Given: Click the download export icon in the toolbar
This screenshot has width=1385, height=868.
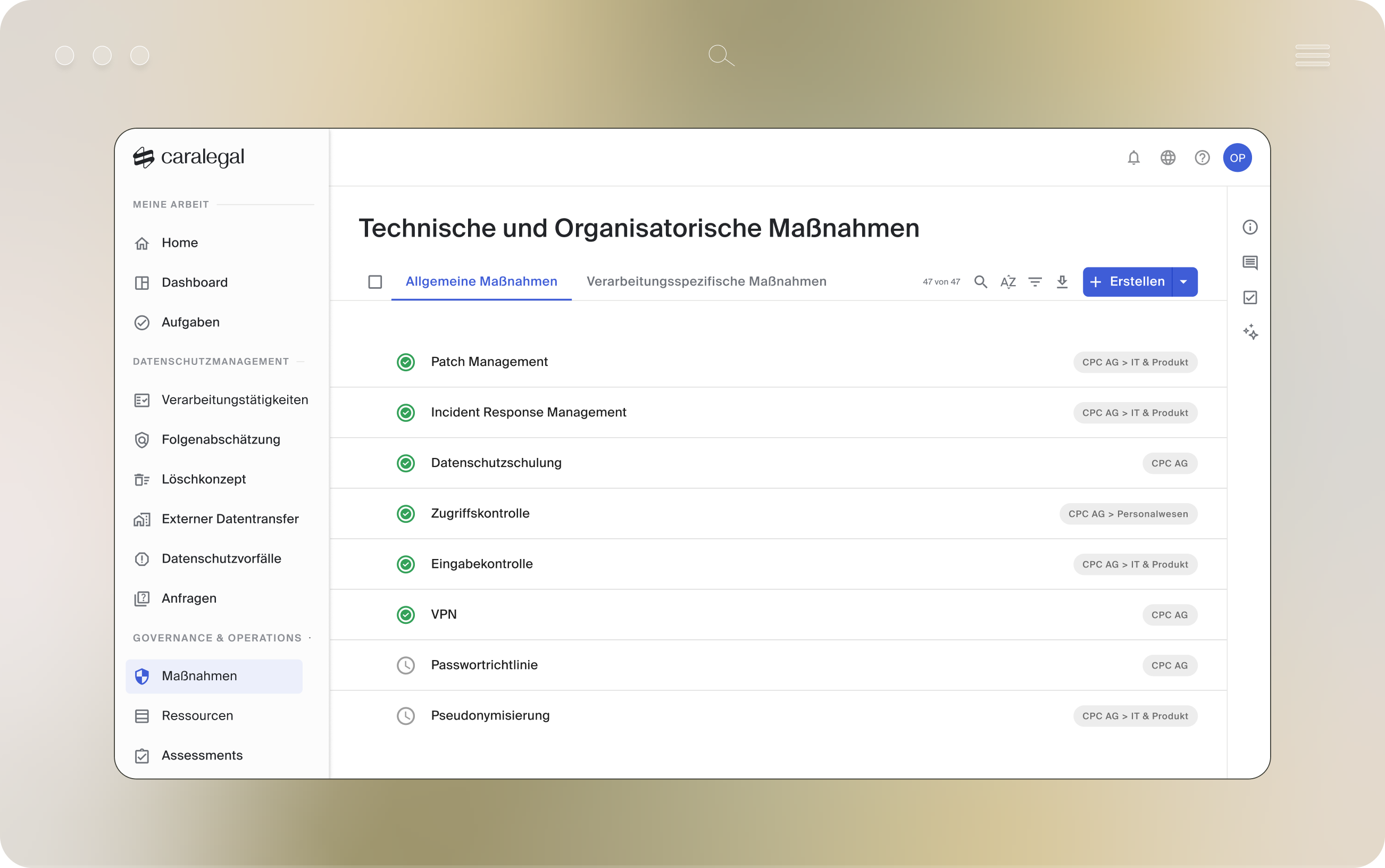Looking at the screenshot, I should click(1062, 282).
